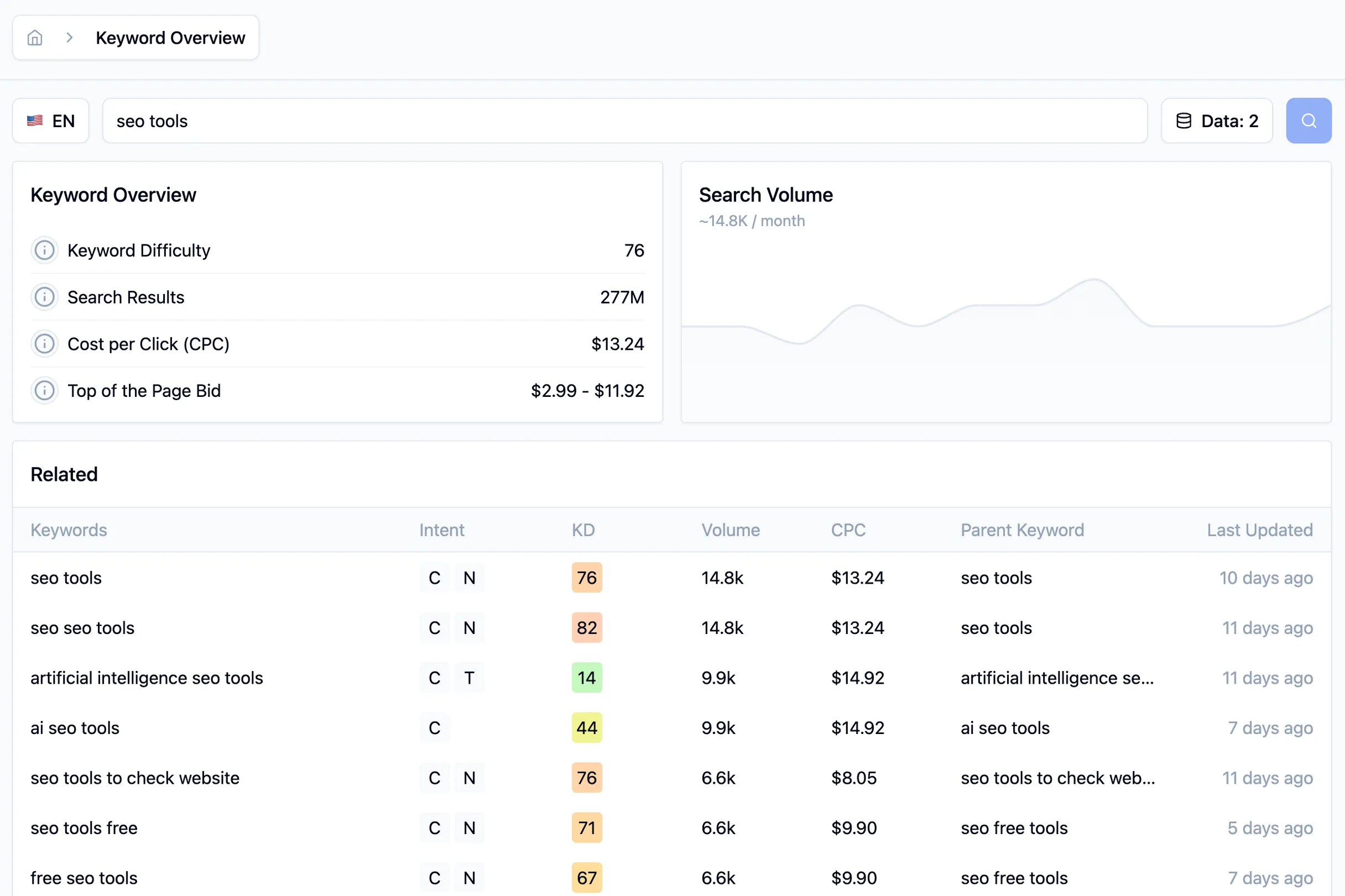Show info for Cost per Click (CPC)
Viewport: 1345px width, 896px height.
pyautogui.click(x=45, y=344)
